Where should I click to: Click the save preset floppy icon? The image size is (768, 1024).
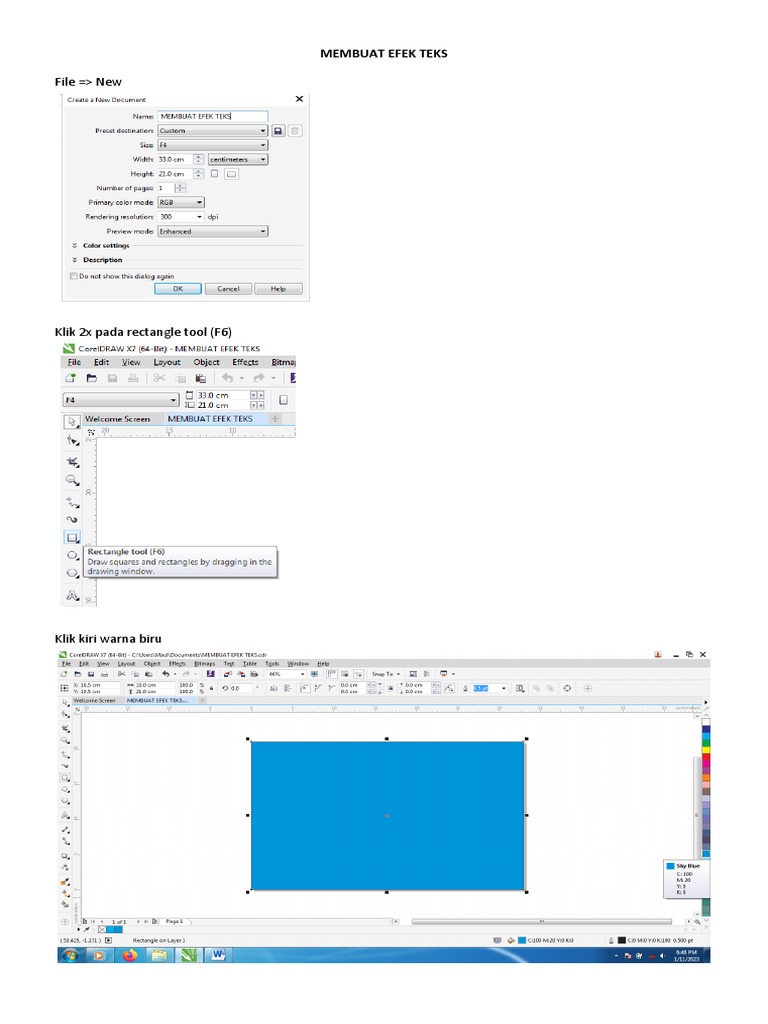[278, 131]
